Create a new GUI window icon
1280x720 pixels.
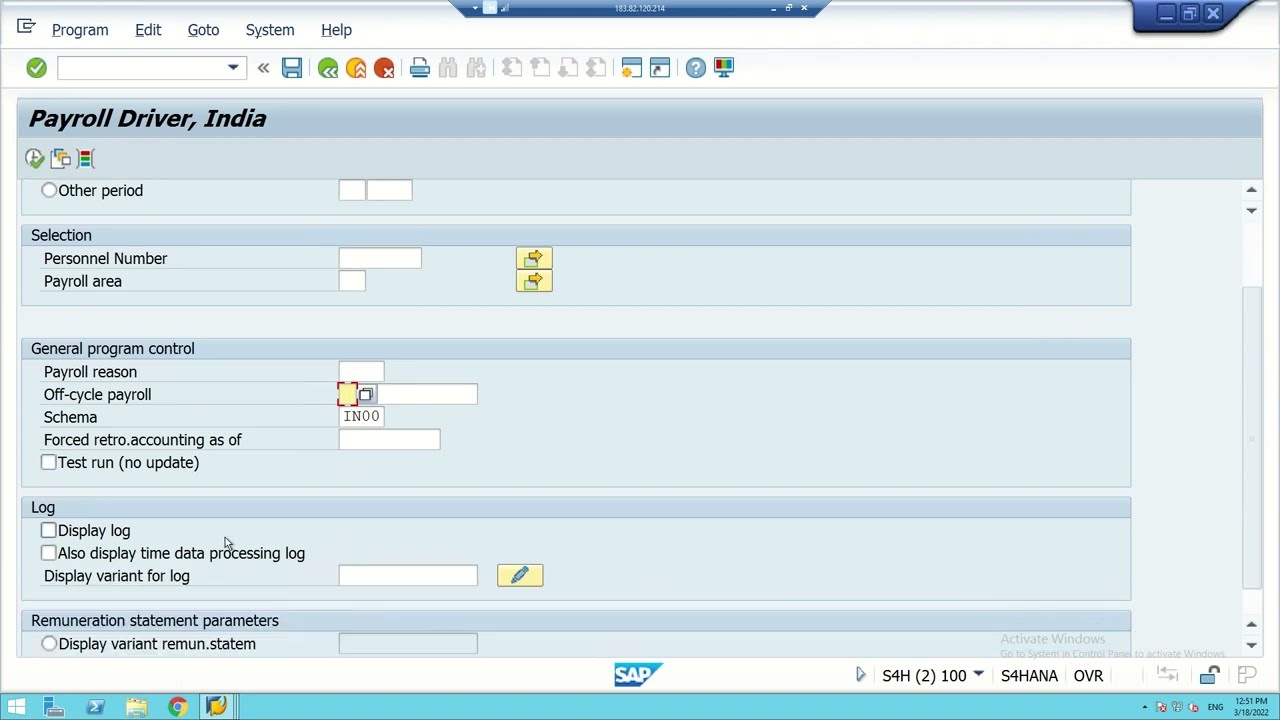click(x=632, y=67)
